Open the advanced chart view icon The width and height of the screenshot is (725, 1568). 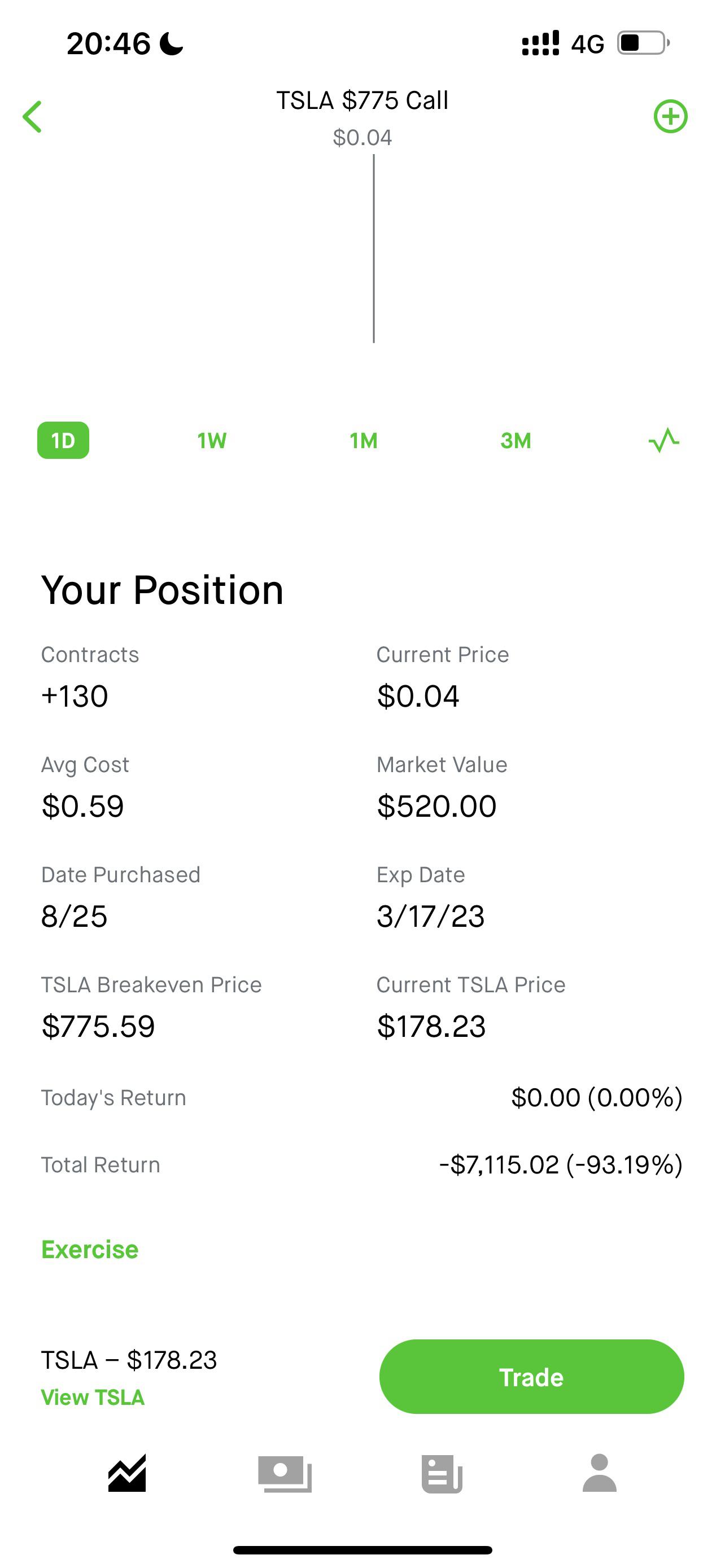pos(663,440)
